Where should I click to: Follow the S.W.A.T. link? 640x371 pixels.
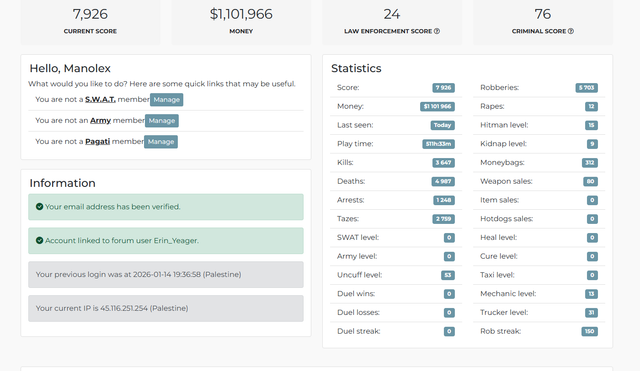click(100, 99)
